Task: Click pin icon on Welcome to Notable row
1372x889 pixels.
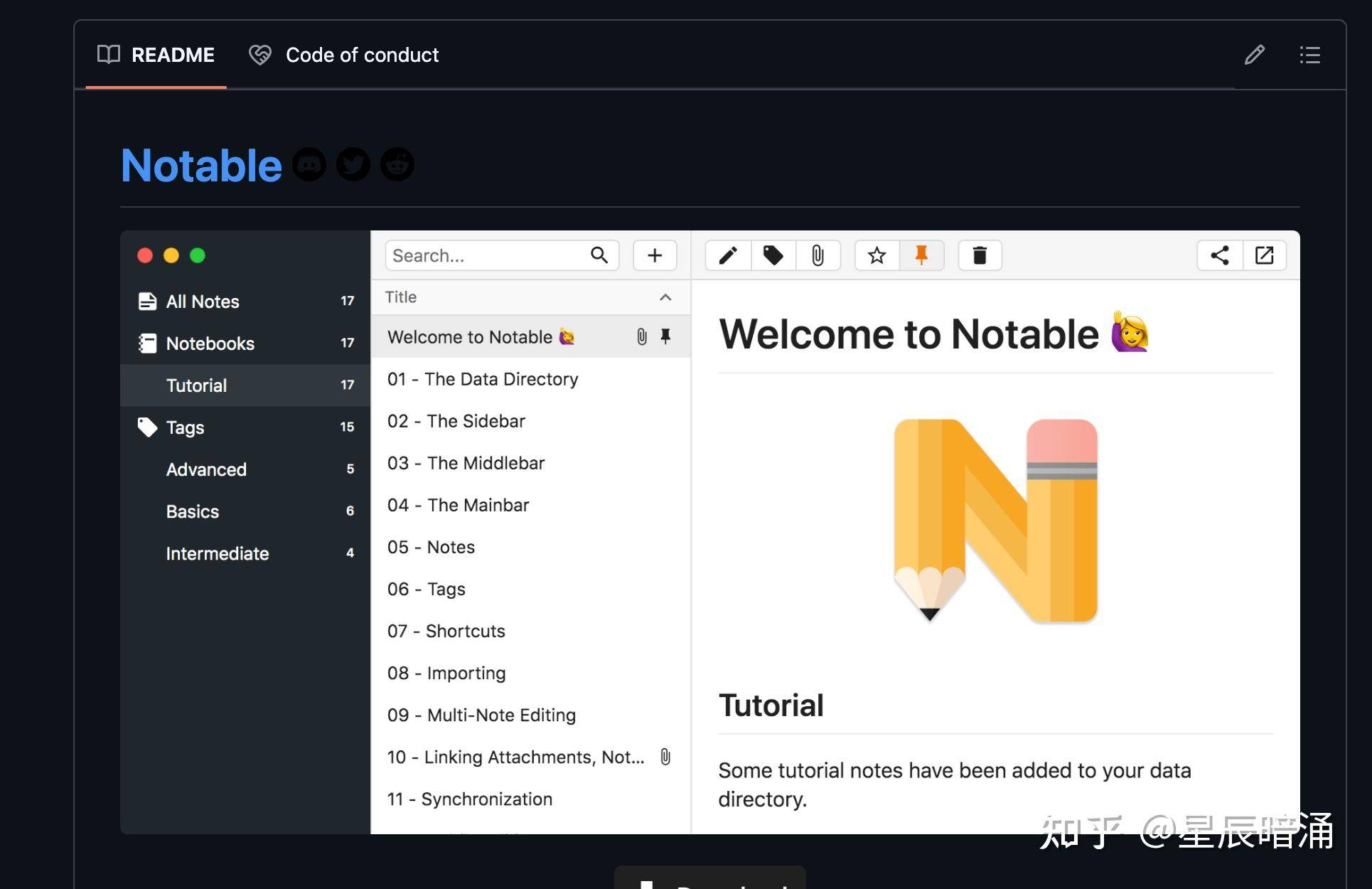Action: 665,337
